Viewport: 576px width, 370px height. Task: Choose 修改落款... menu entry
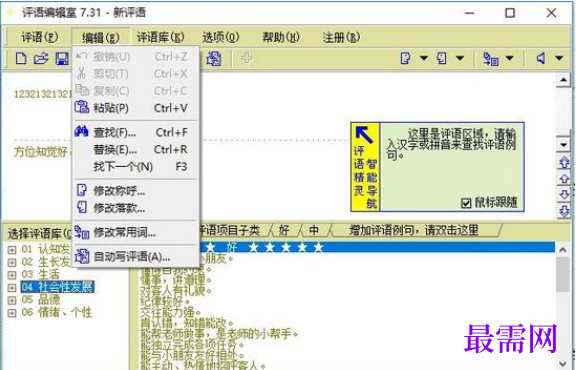point(135,208)
